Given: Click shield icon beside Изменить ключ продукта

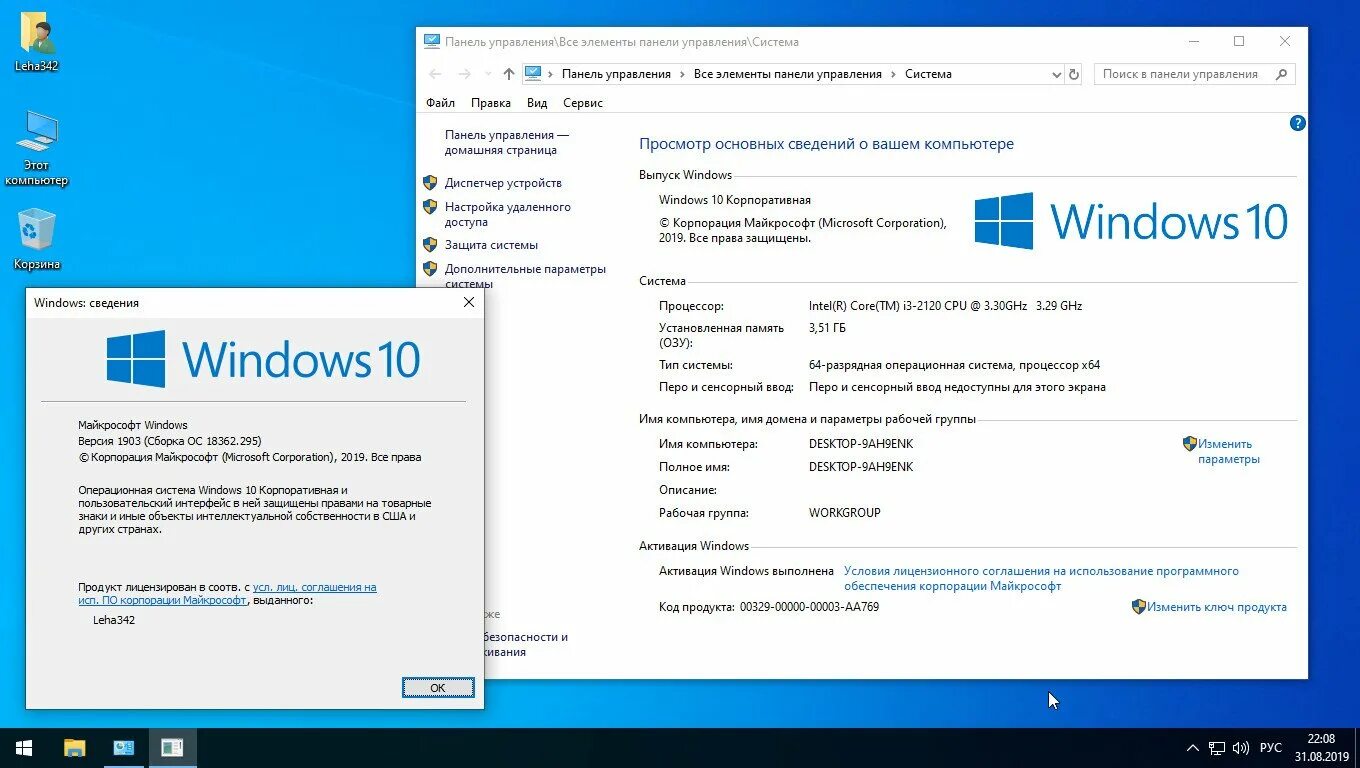Looking at the screenshot, I should 1139,606.
